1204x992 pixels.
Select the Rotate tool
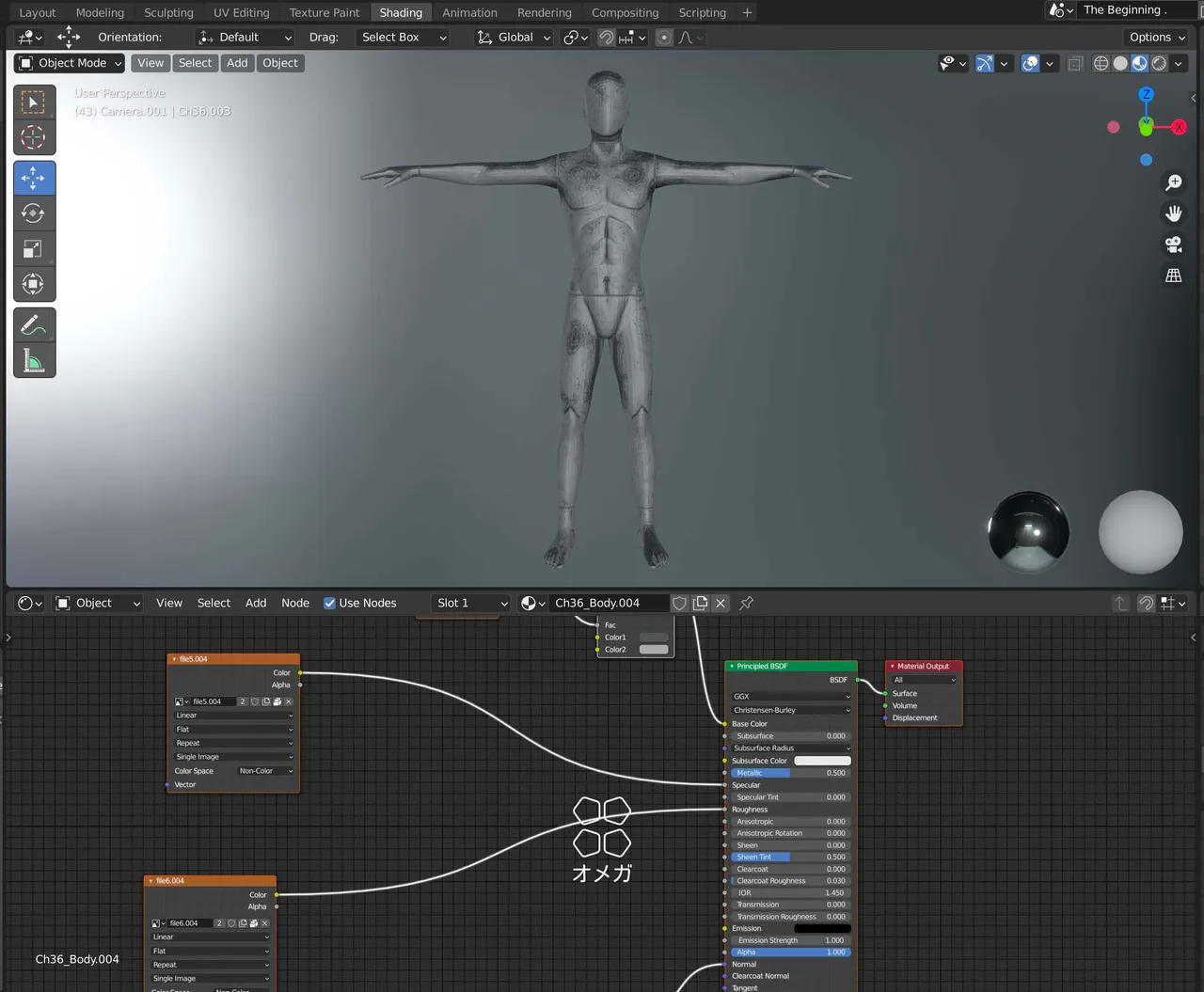(34, 213)
